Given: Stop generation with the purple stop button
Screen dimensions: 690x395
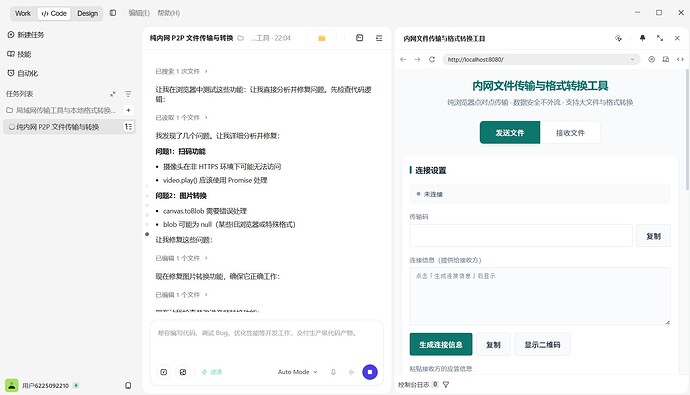Looking at the screenshot, I should pos(370,372).
